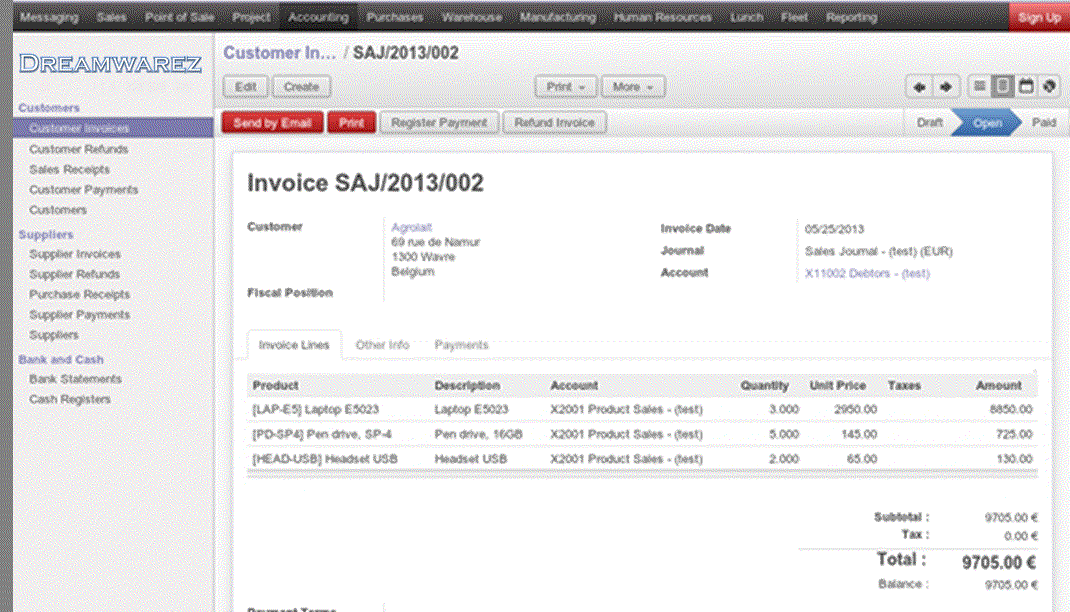This screenshot has width=1070, height=612.
Task: Open the Agrolait customer link
Action: click(x=411, y=226)
